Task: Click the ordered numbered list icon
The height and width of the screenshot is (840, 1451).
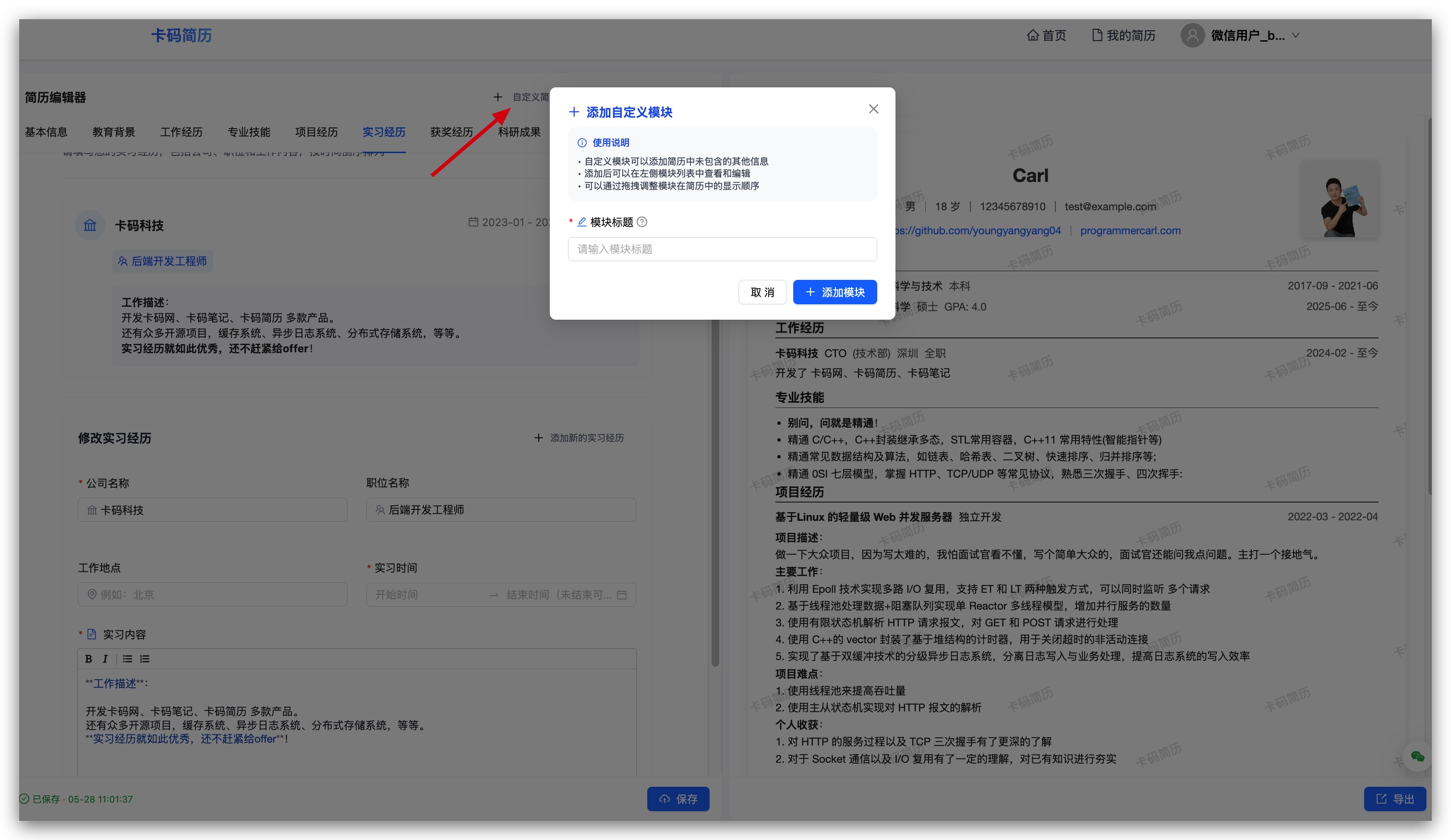Action: [x=145, y=659]
